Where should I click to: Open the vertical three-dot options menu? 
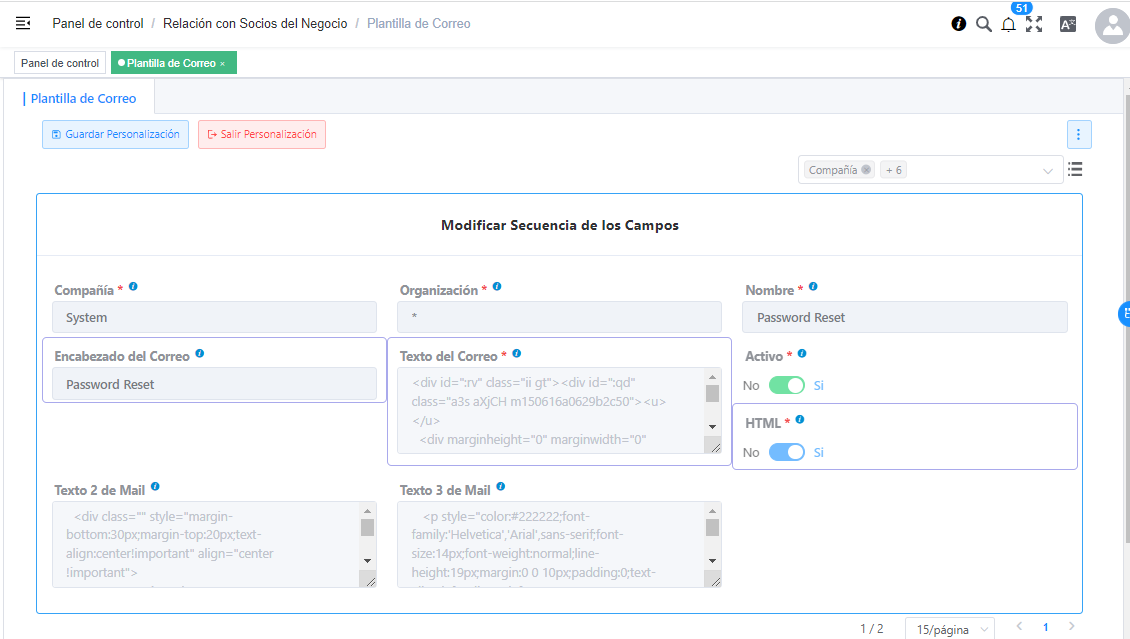1078,134
